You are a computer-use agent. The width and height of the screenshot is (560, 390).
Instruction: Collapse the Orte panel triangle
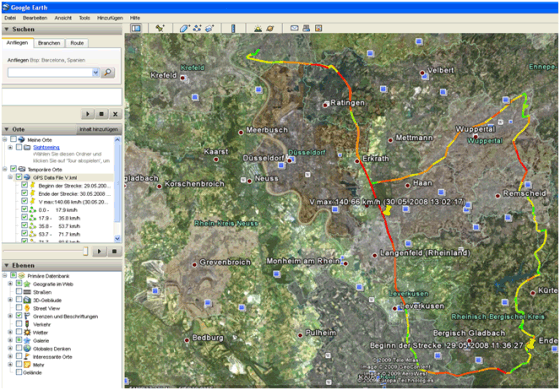click(6, 129)
